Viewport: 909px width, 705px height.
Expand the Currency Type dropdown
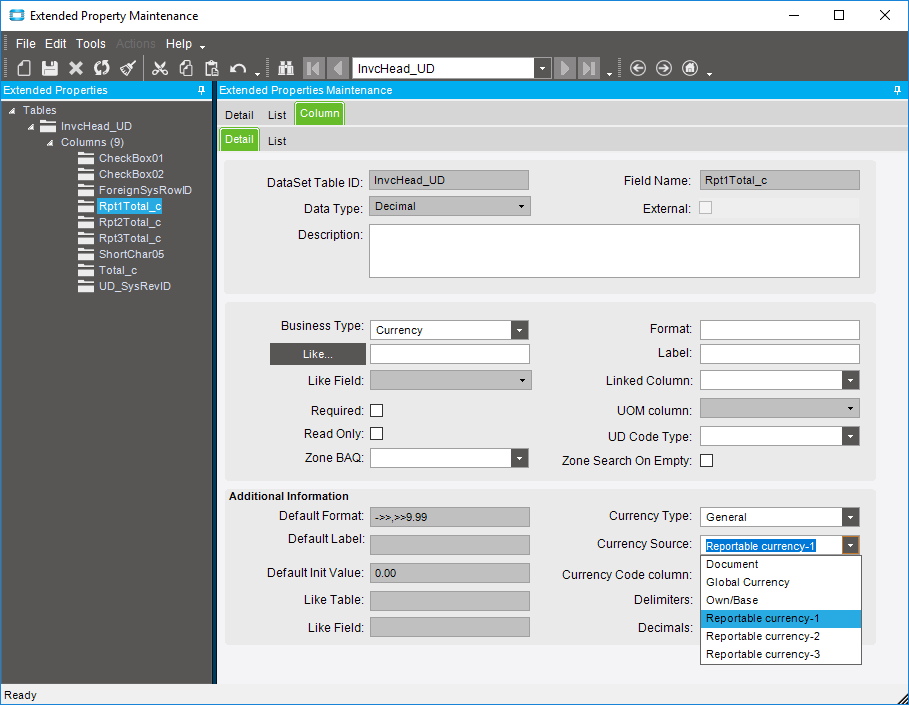coord(850,517)
